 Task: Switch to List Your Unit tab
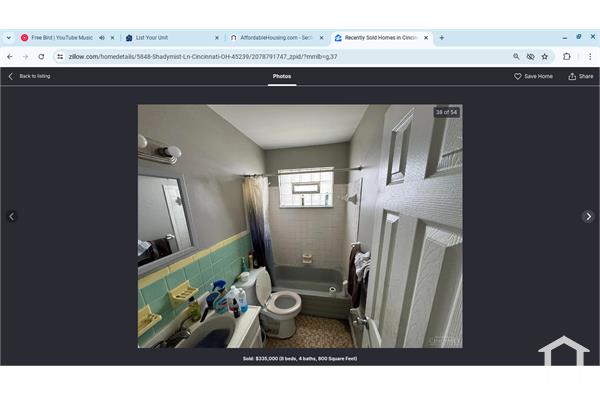(152, 38)
